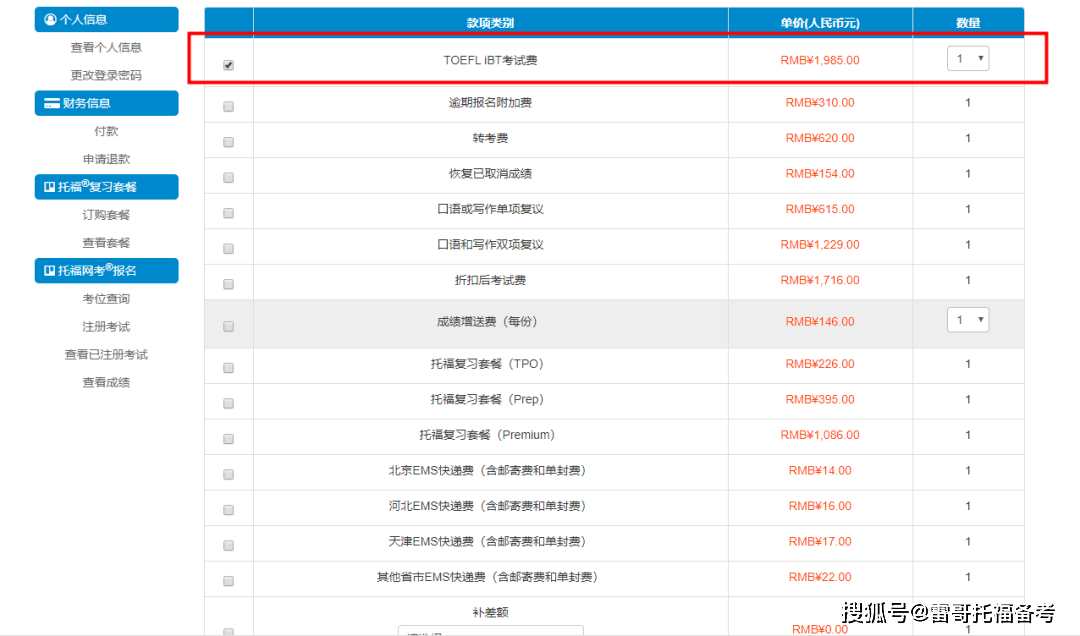This screenshot has height=636, width=1080.
Task: Click the 转考费 item name
Action: [490, 138]
